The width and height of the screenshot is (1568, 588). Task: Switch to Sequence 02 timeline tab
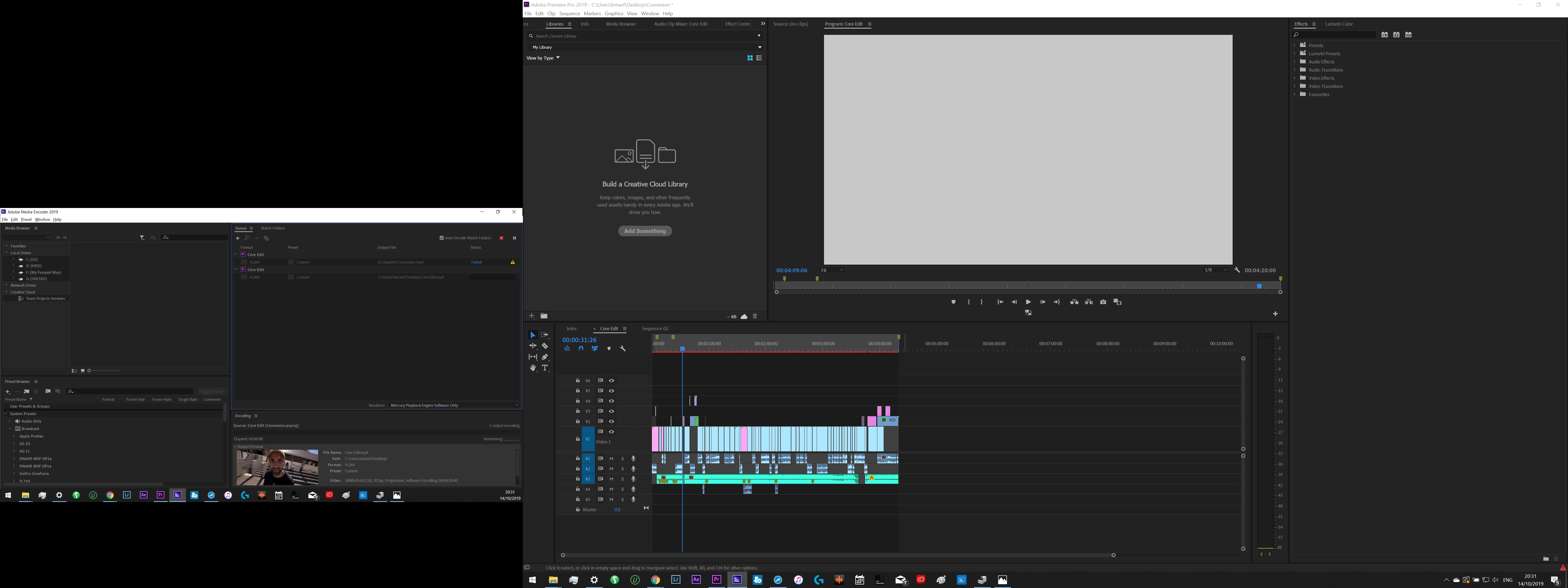[x=654, y=329]
